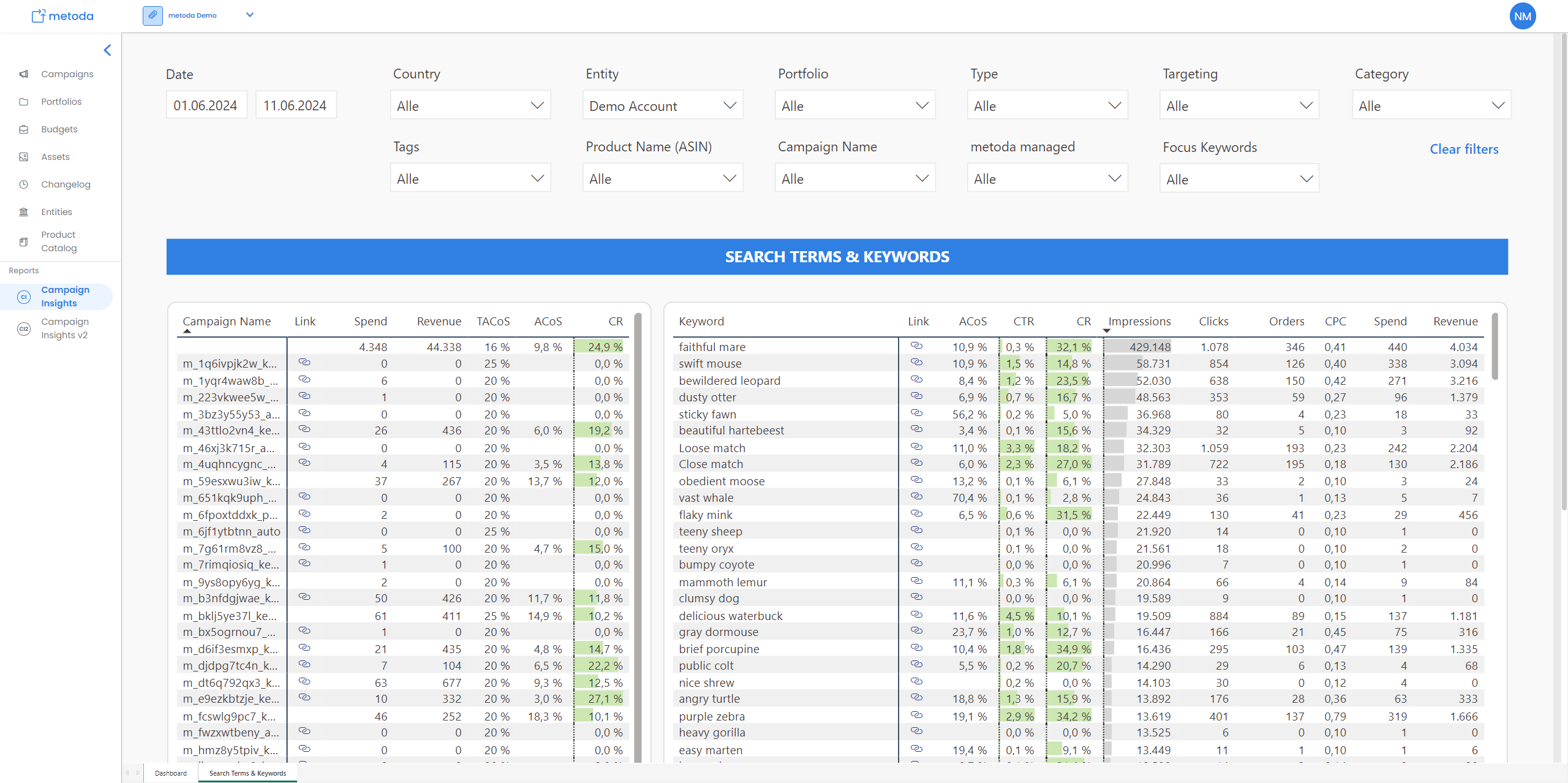Sort keyword table by Impressions header
The image size is (1568, 783).
point(1139,321)
